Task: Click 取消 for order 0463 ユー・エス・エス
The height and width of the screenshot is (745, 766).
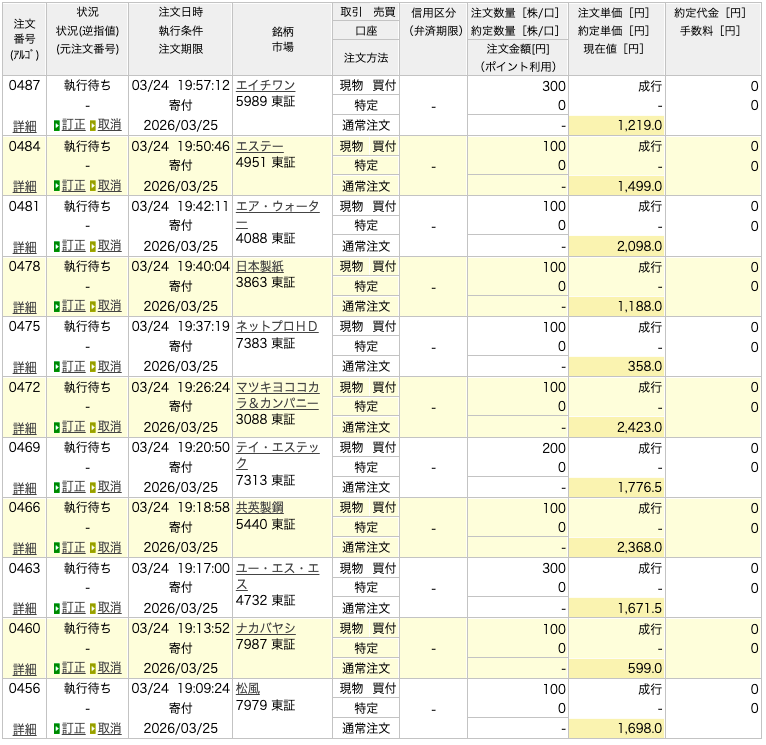Action: point(109,608)
